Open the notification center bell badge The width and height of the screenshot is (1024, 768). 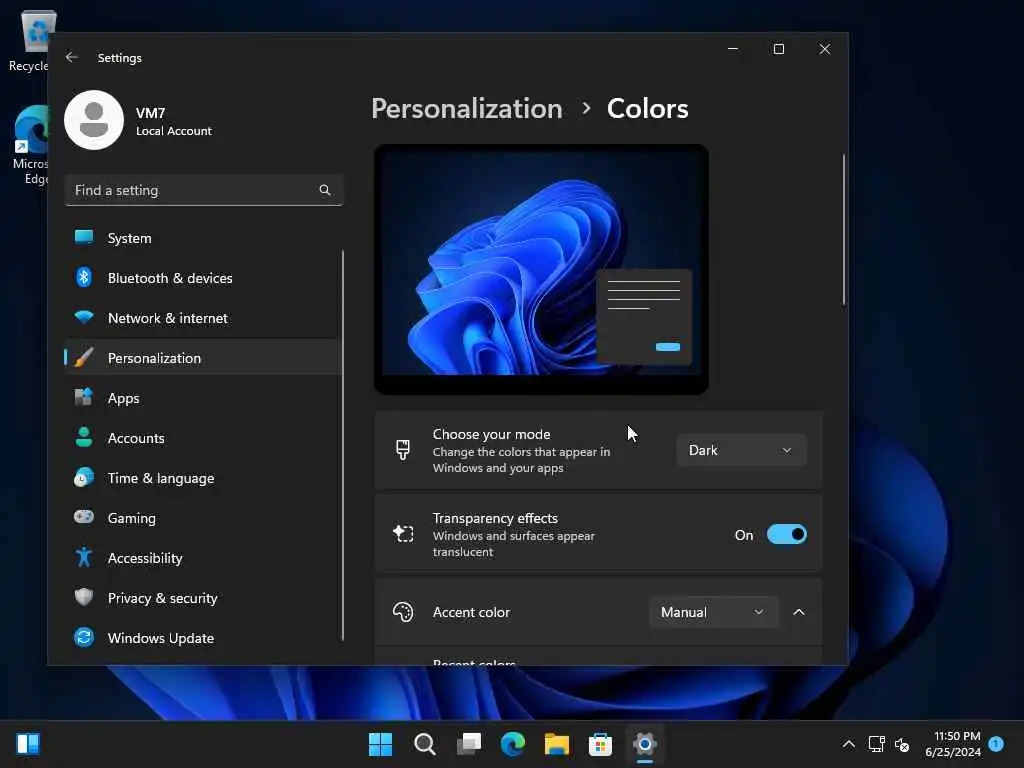[x=996, y=744]
